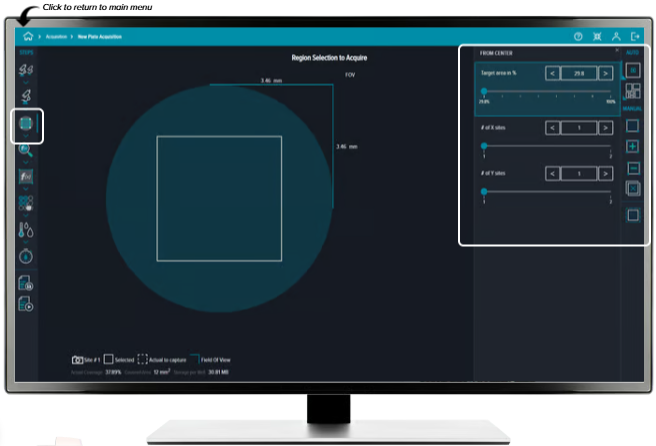Click the Manual add region plus icon

pyautogui.click(x=633, y=146)
